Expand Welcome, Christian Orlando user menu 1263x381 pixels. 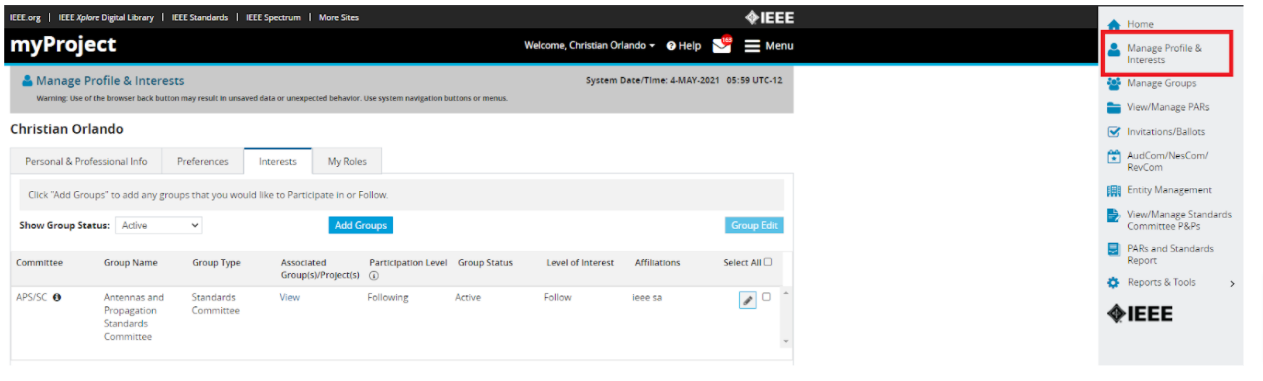coord(590,46)
